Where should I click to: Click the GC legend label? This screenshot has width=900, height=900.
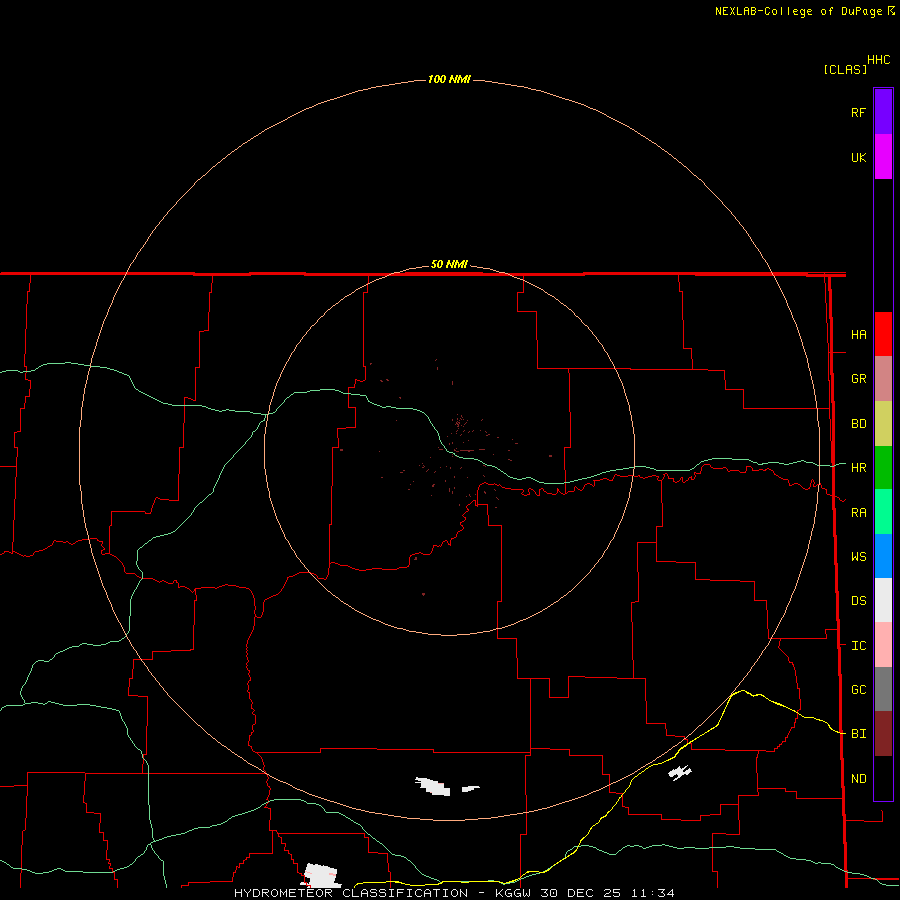[858, 690]
